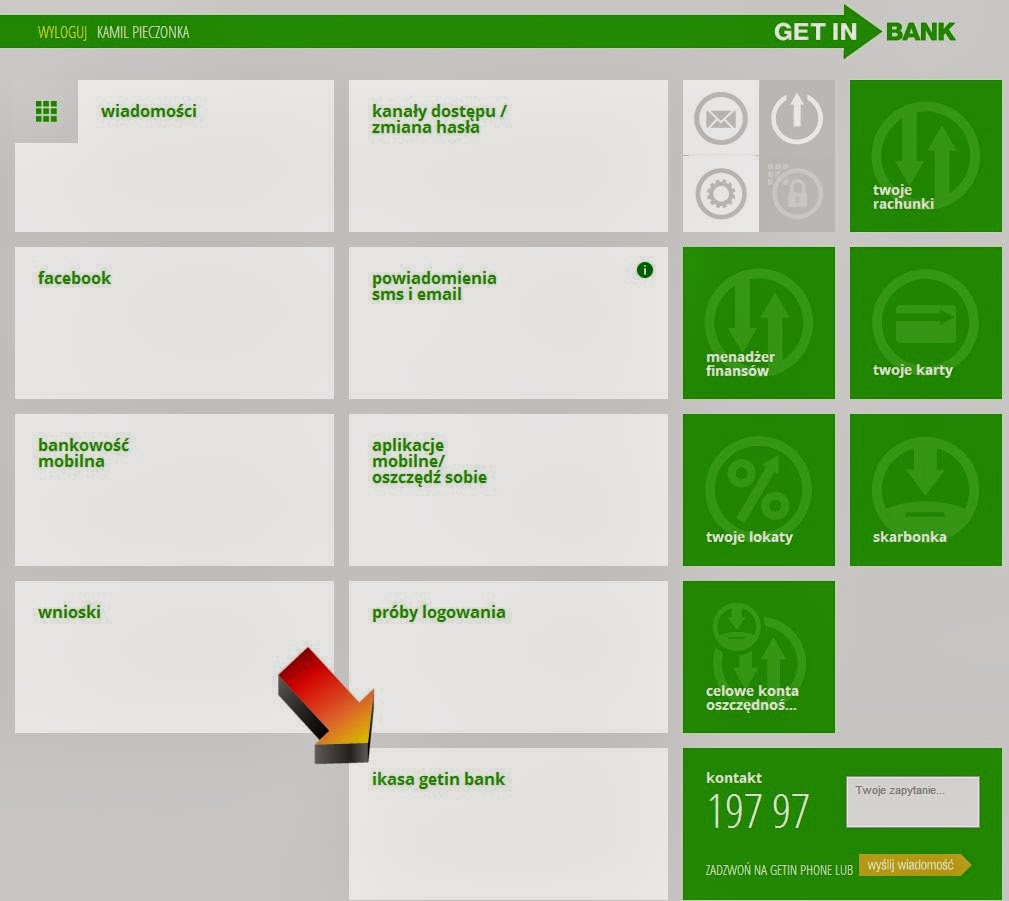The image size is (1009, 901).
Task: Open the twoje lokaty tile
Action: (759, 490)
